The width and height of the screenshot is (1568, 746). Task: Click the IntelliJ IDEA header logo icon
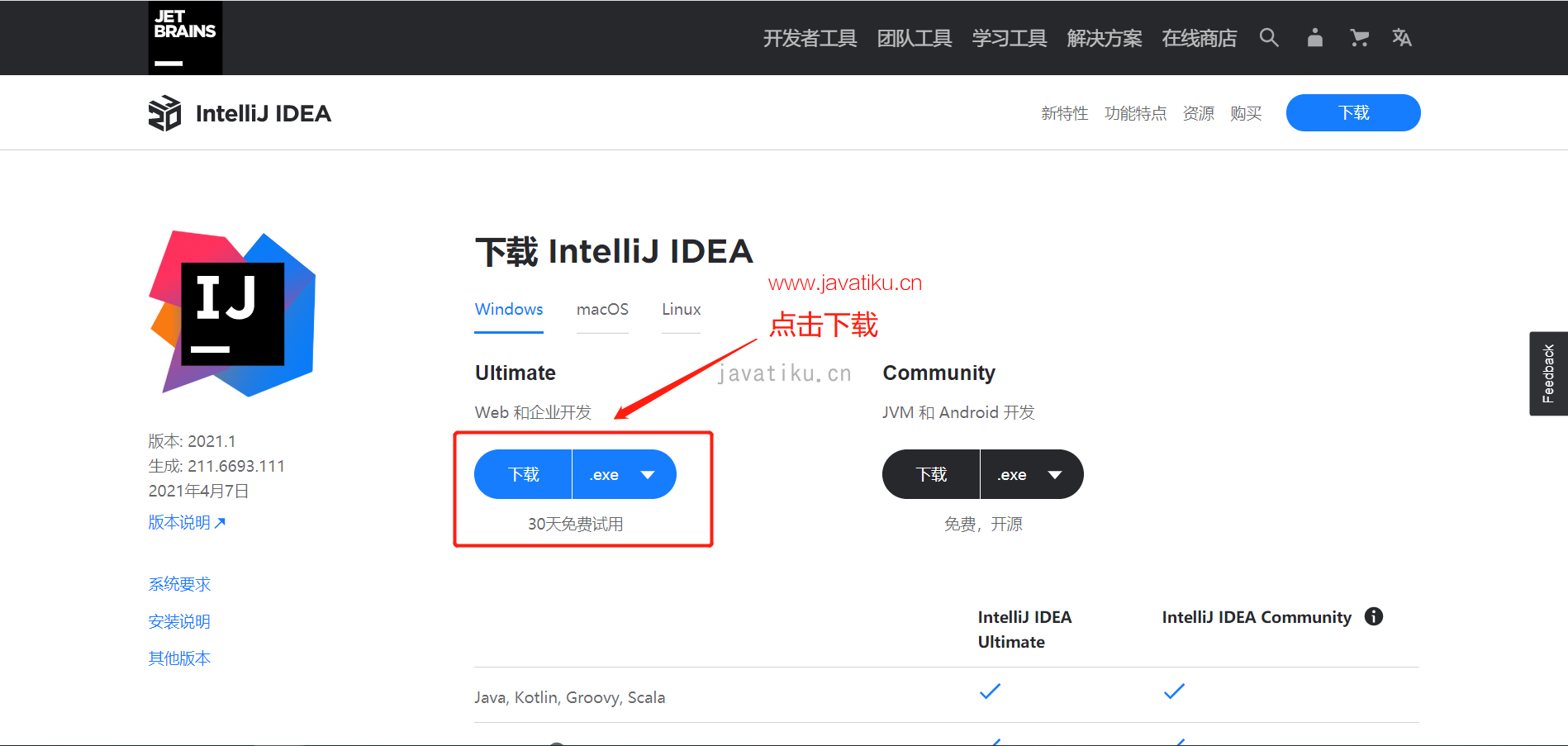[x=164, y=113]
